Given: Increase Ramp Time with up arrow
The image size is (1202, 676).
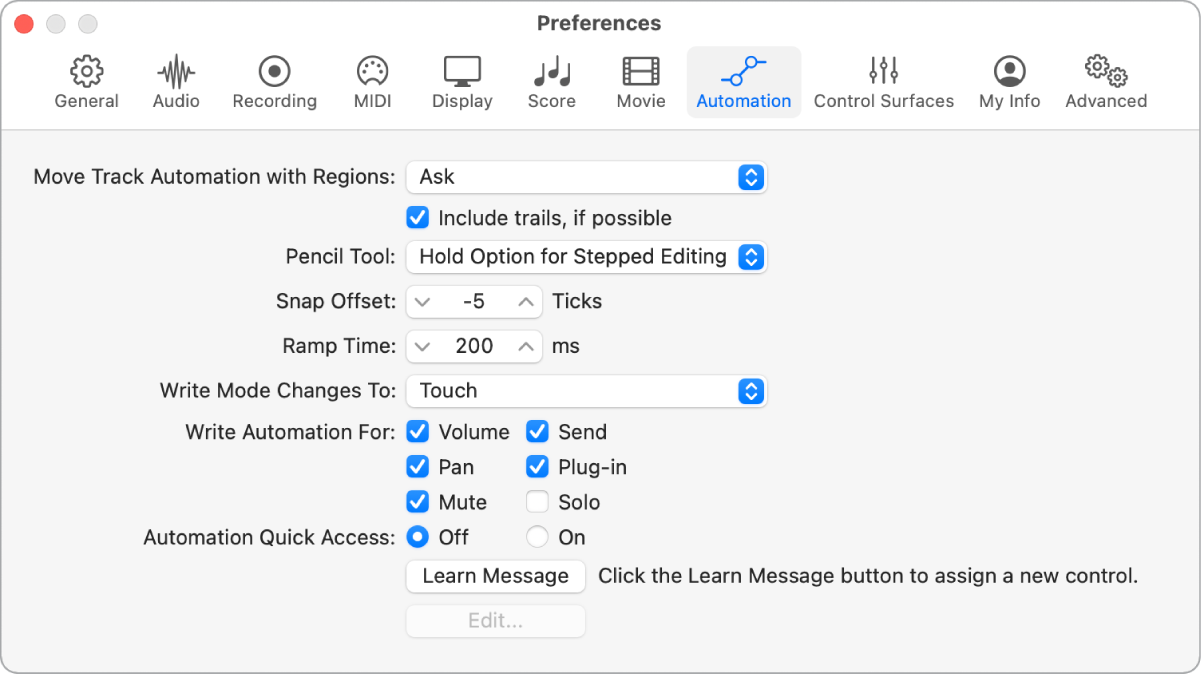Looking at the screenshot, I should (526, 346).
